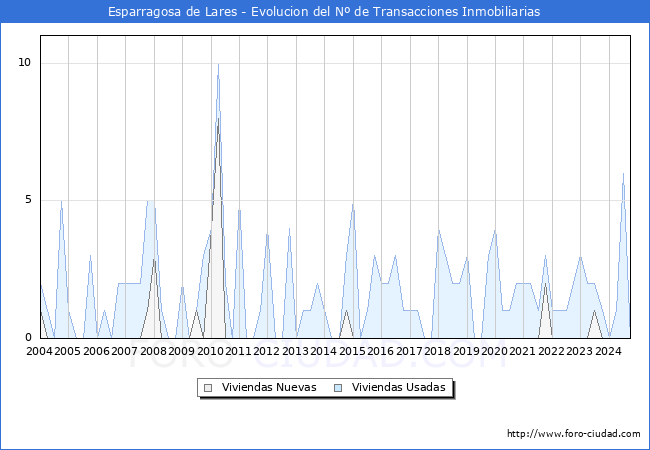Click the 'Viviendas Usadas' legend label

(x=398, y=387)
